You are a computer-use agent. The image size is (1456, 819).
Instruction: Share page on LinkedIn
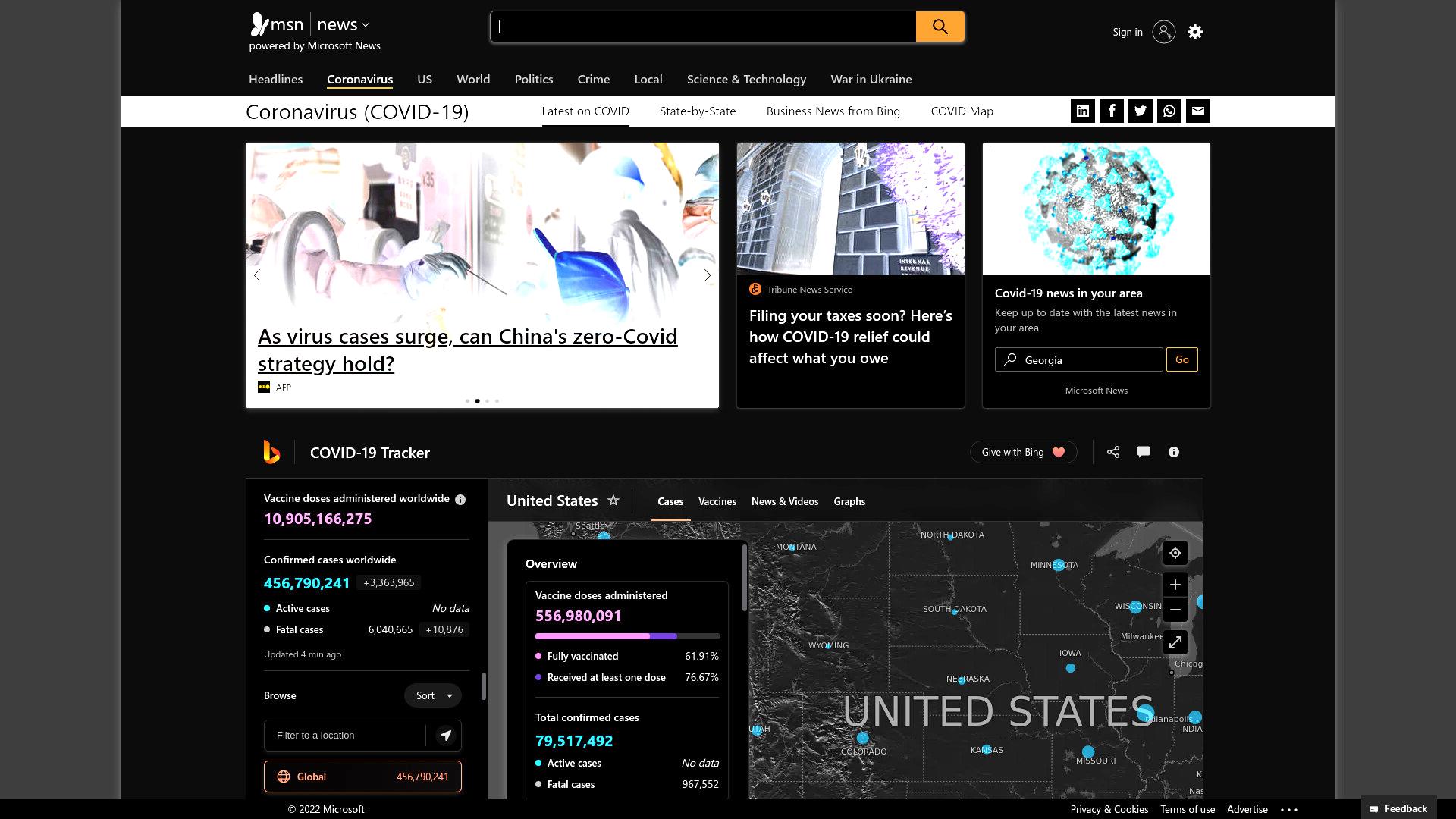[x=1083, y=111]
